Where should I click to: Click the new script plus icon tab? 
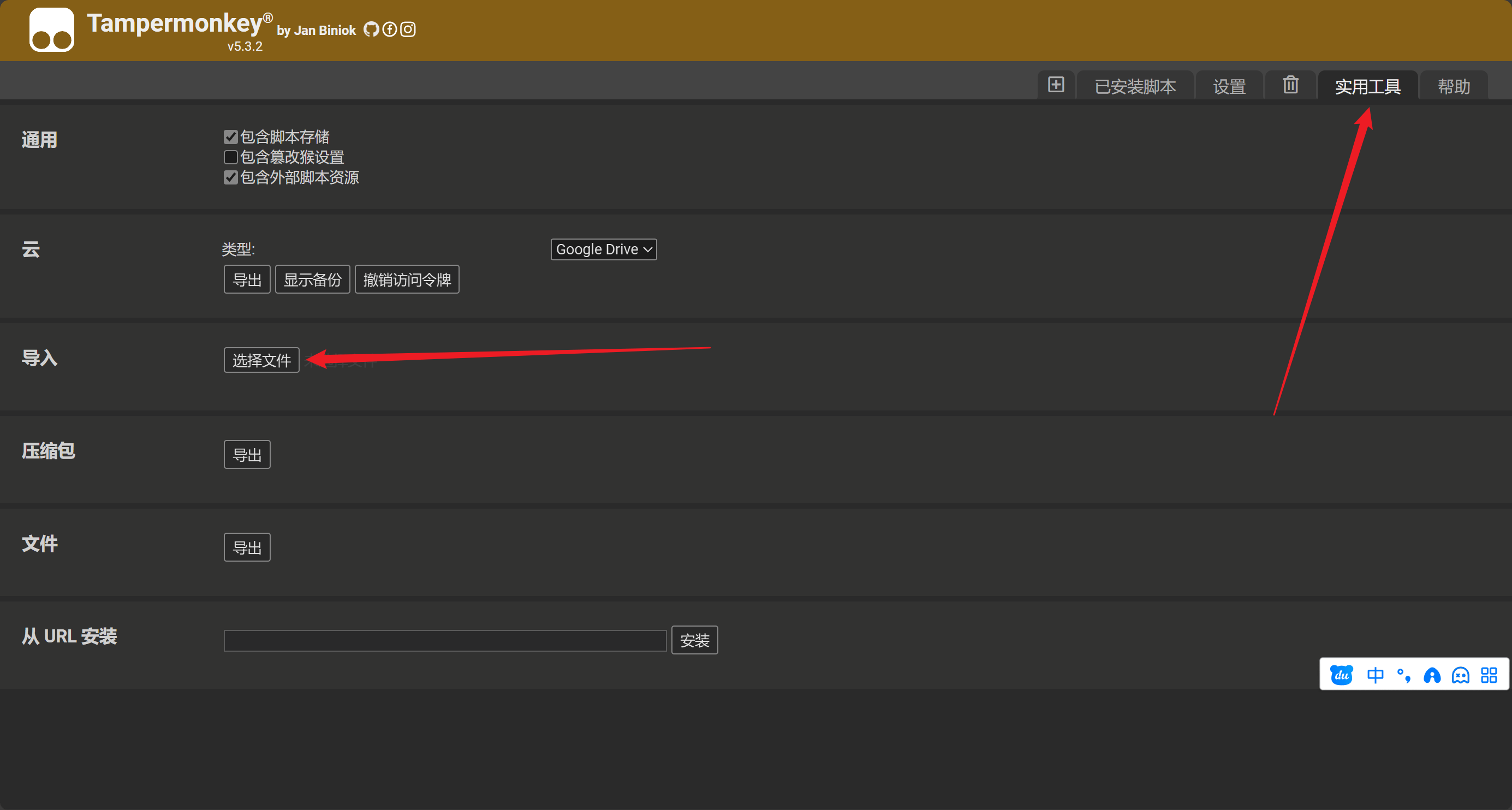coord(1055,85)
